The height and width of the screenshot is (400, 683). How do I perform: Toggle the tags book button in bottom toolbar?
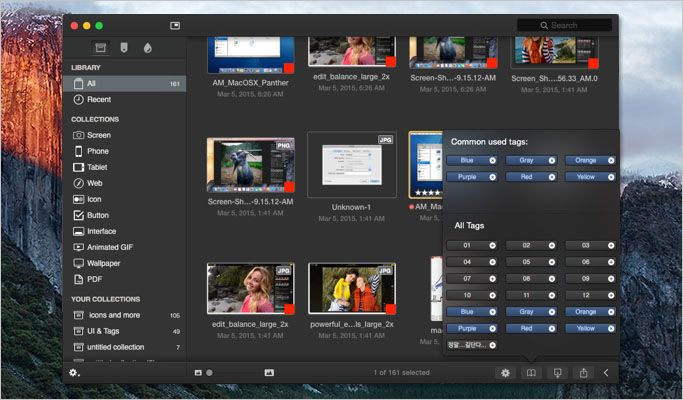point(531,373)
